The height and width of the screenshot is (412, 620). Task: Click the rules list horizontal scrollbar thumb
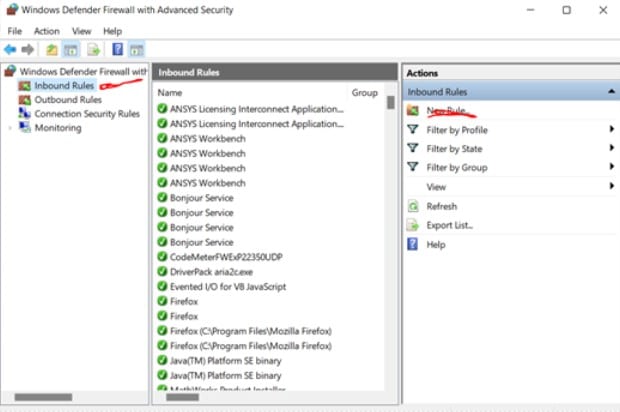(183, 397)
